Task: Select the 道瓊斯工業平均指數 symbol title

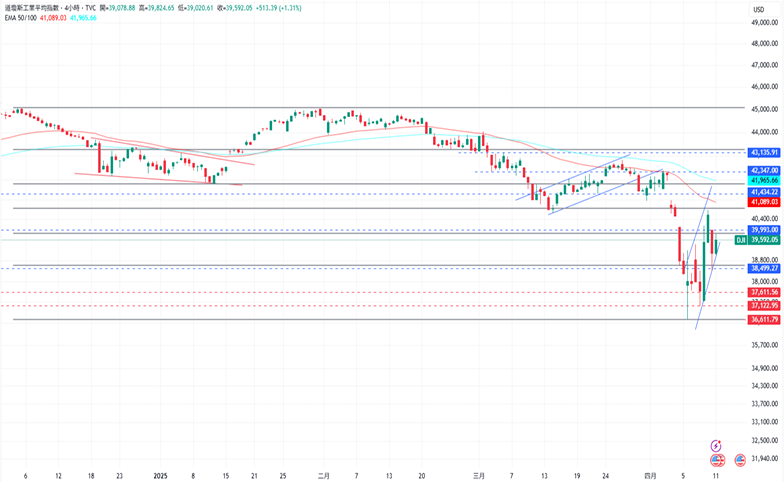Action: click(x=33, y=8)
